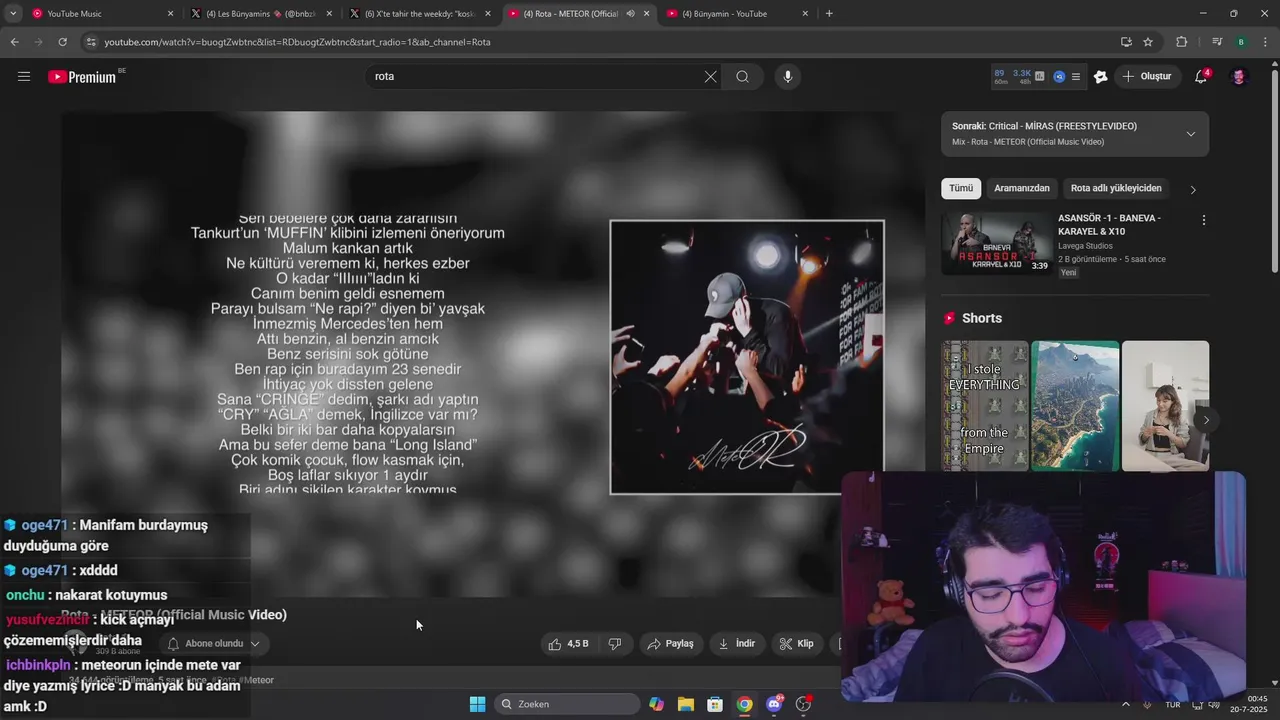The height and width of the screenshot is (720, 1280).
Task: Click the white star-shaped extension icon
Action: pos(1101,77)
